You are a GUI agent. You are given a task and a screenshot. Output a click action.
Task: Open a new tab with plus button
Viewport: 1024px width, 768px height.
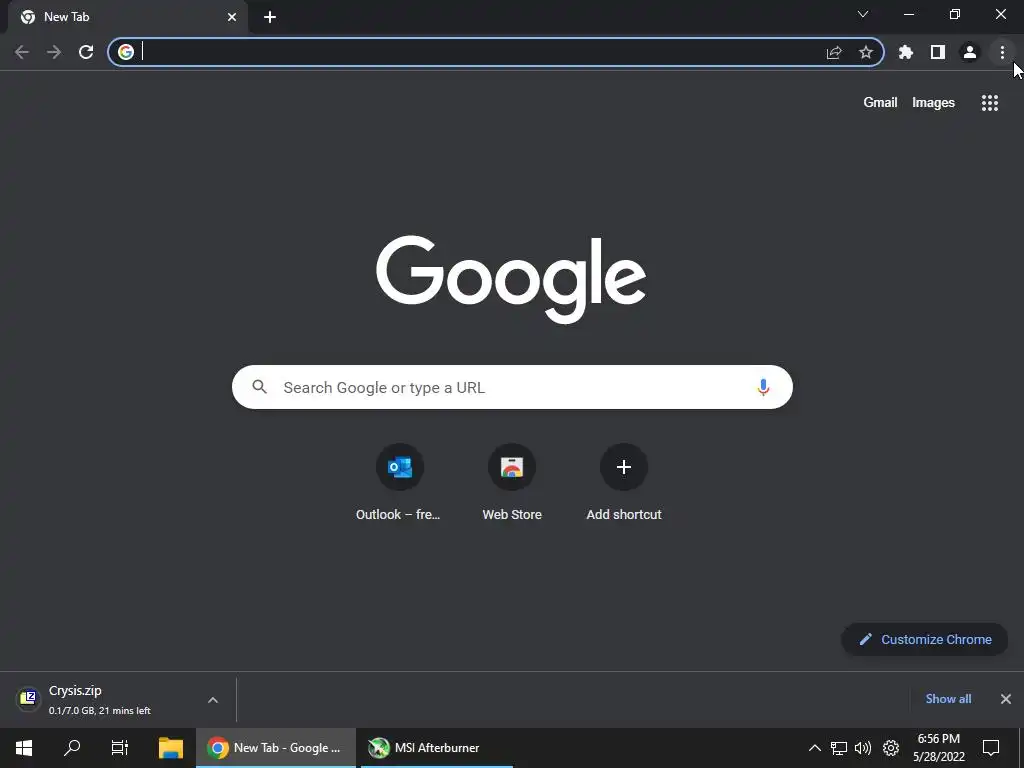pos(270,17)
